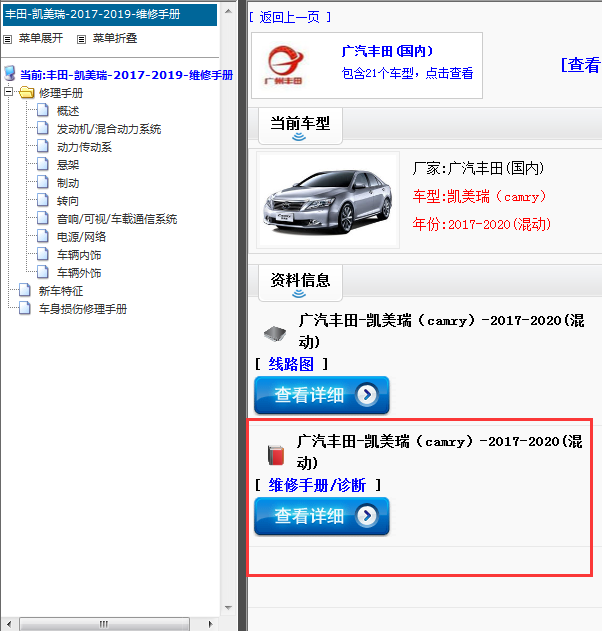Screen dimensions: 602x631
Task: Collapse the 修理手册 tree node
Action: tap(8, 91)
